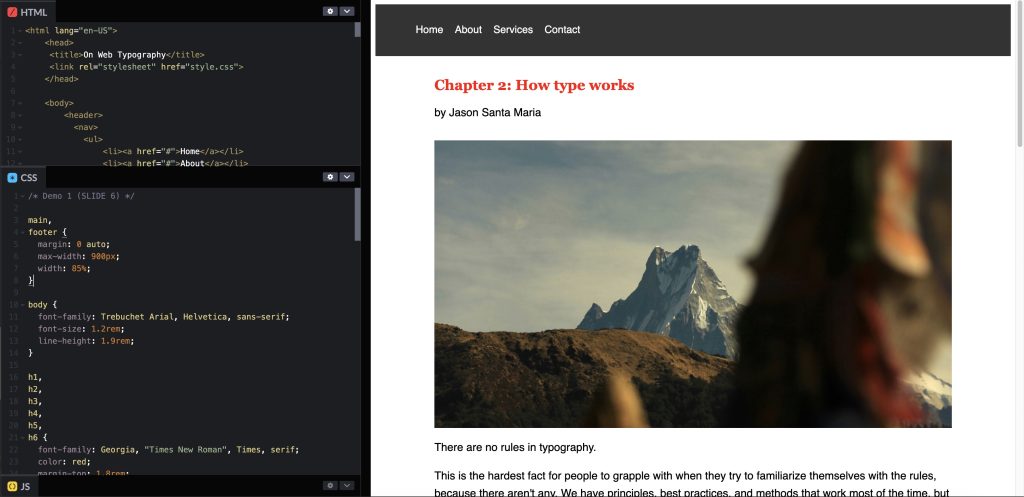Click the 'line-height: 1.9rem;' CSS line

[86, 341]
